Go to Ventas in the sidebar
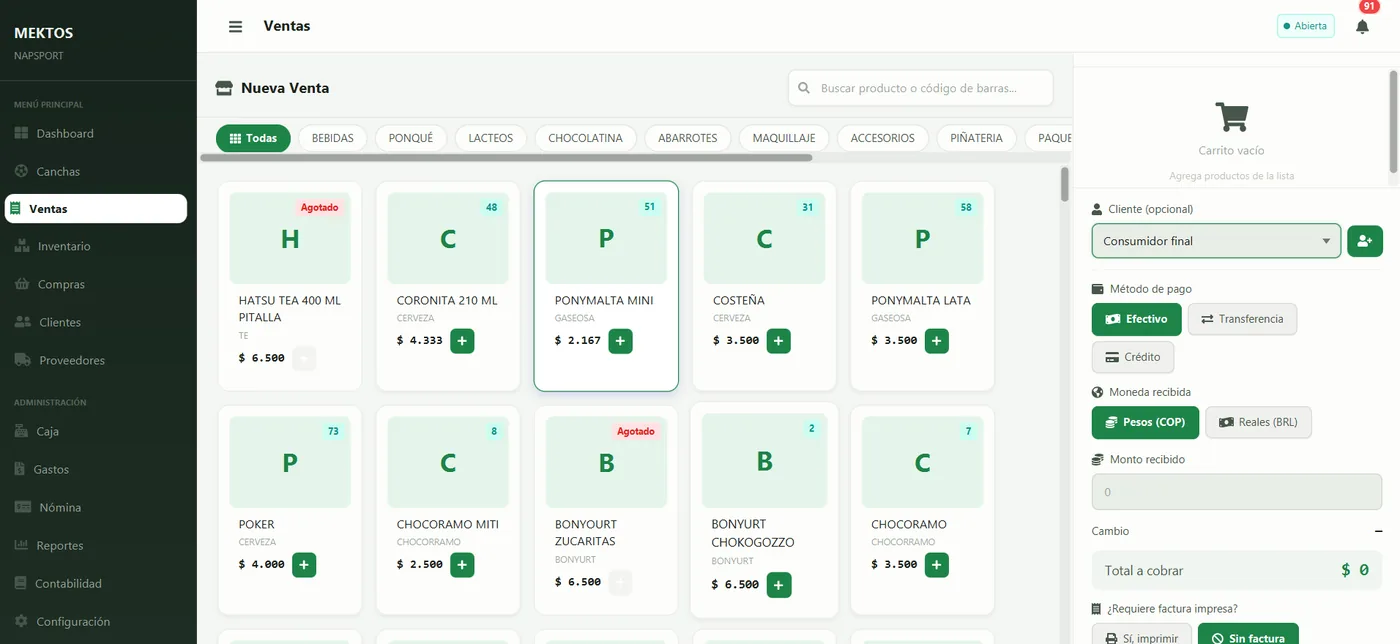The height and width of the screenshot is (644, 1400). (95, 209)
